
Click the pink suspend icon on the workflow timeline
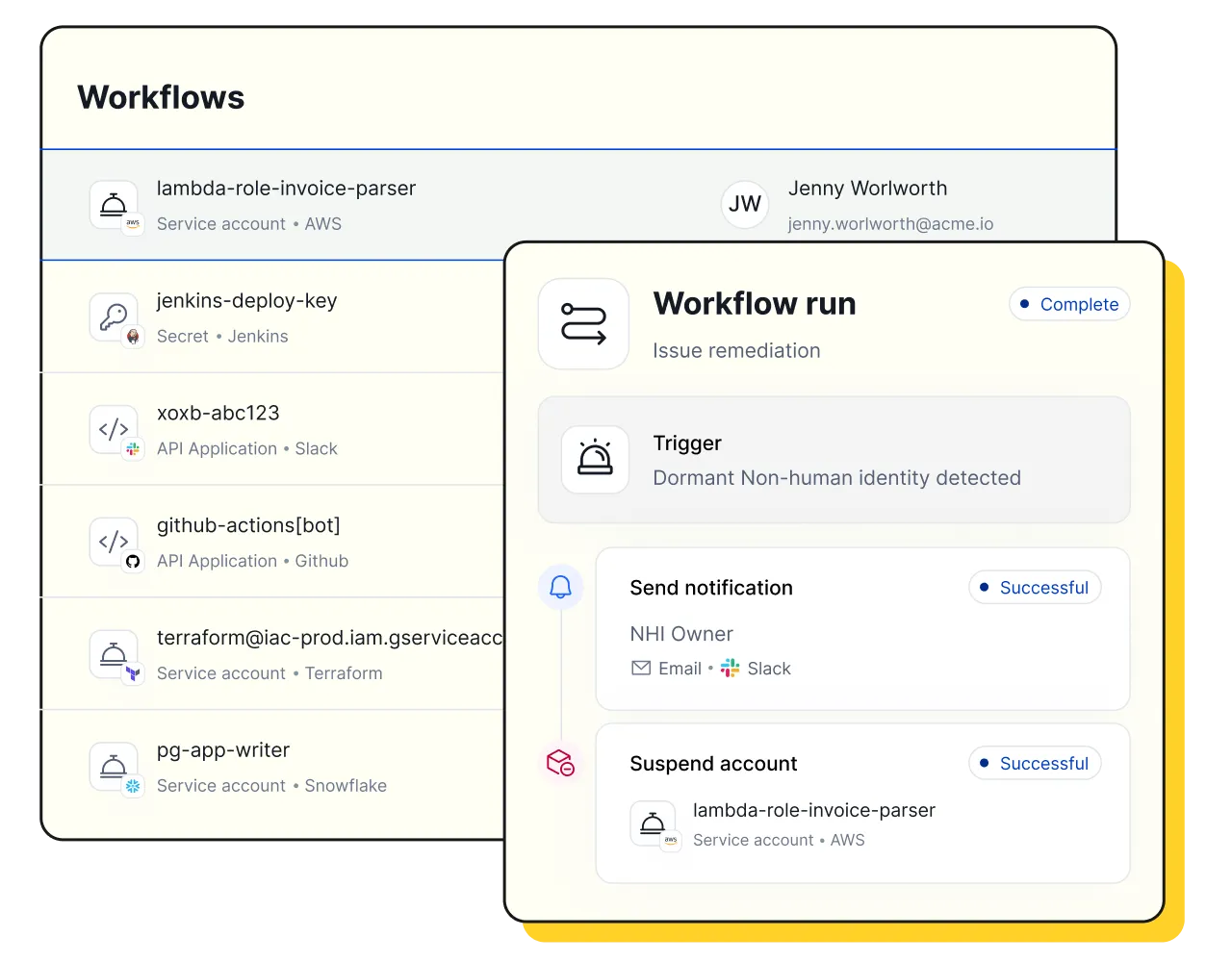(x=561, y=763)
